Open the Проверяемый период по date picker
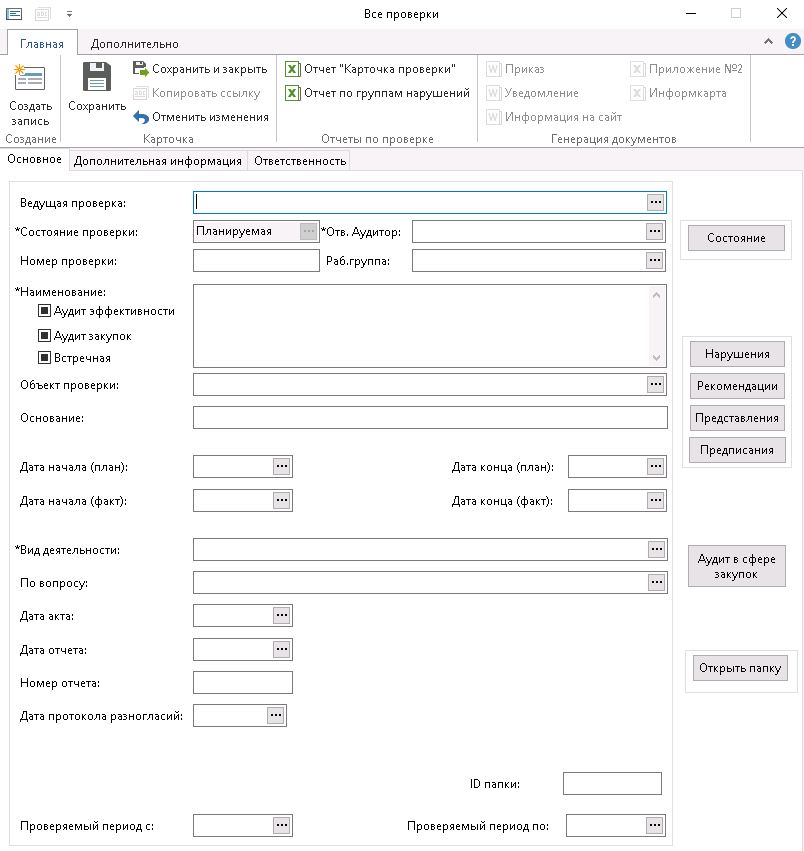 (655, 825)
